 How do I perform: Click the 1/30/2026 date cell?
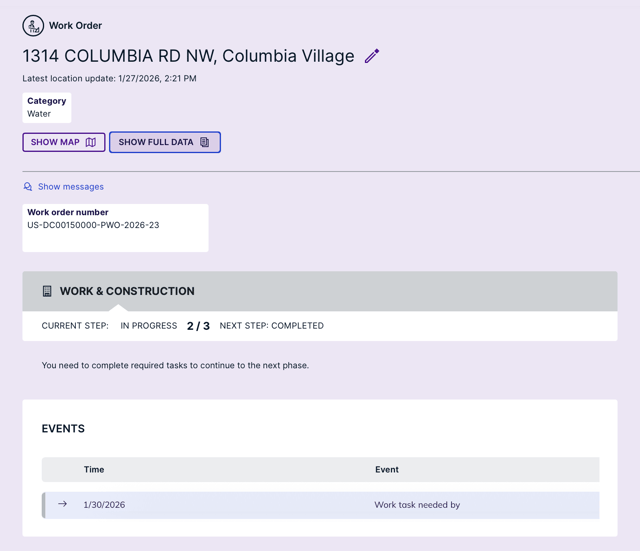click(x=104, y=505)
